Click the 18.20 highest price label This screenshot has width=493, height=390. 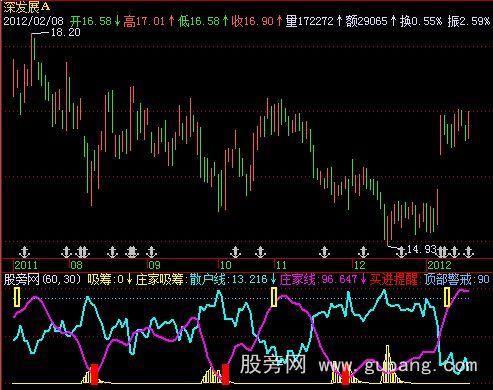tap(66, 32)
